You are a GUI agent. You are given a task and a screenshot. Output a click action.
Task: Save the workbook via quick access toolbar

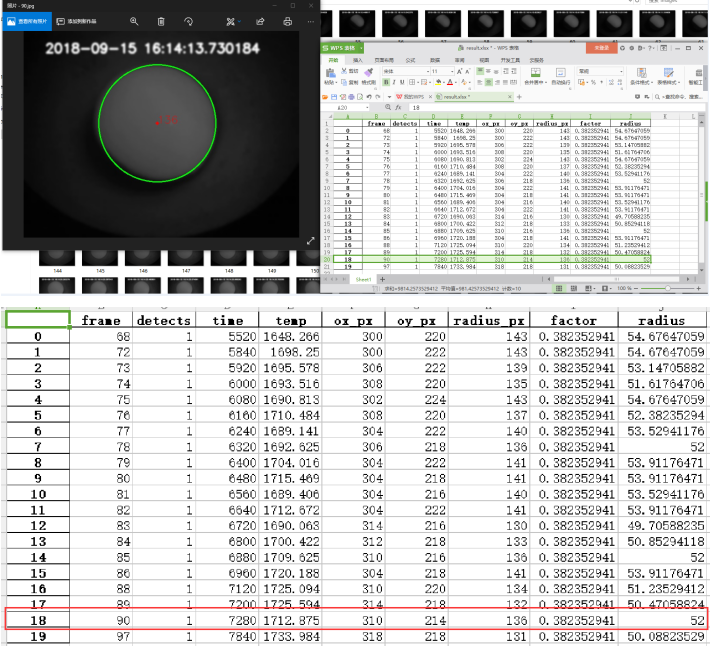click(333, 97)
